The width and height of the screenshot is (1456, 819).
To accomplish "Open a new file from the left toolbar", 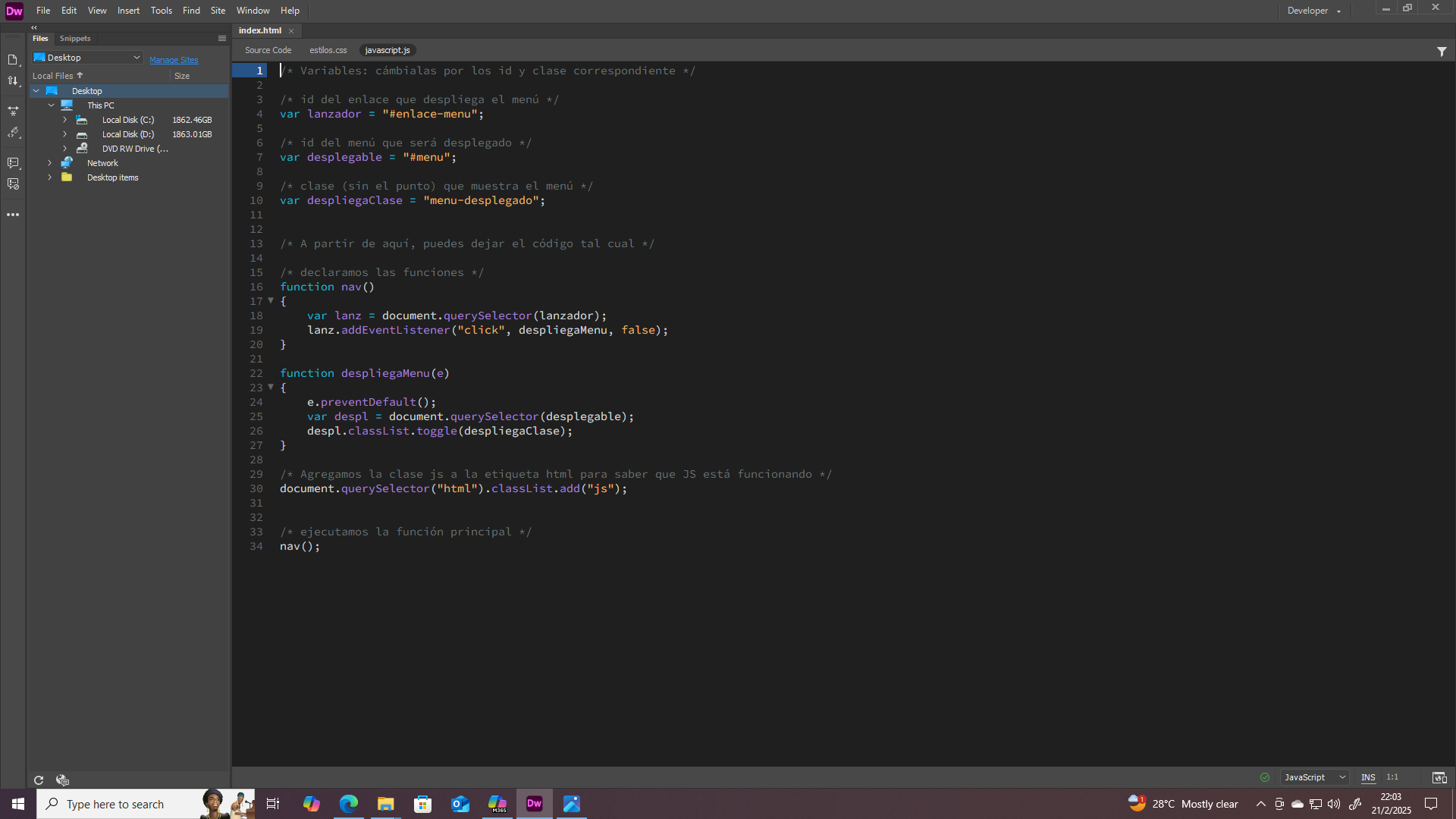I will coord(13,60).
